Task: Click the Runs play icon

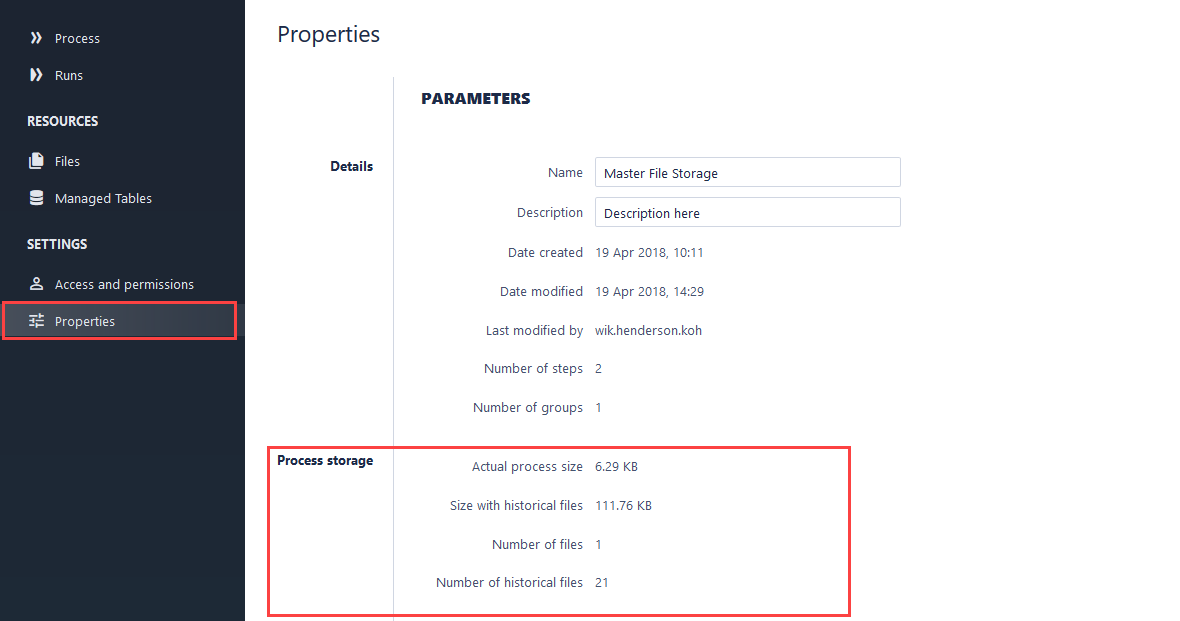Action: tap(36, 75)
